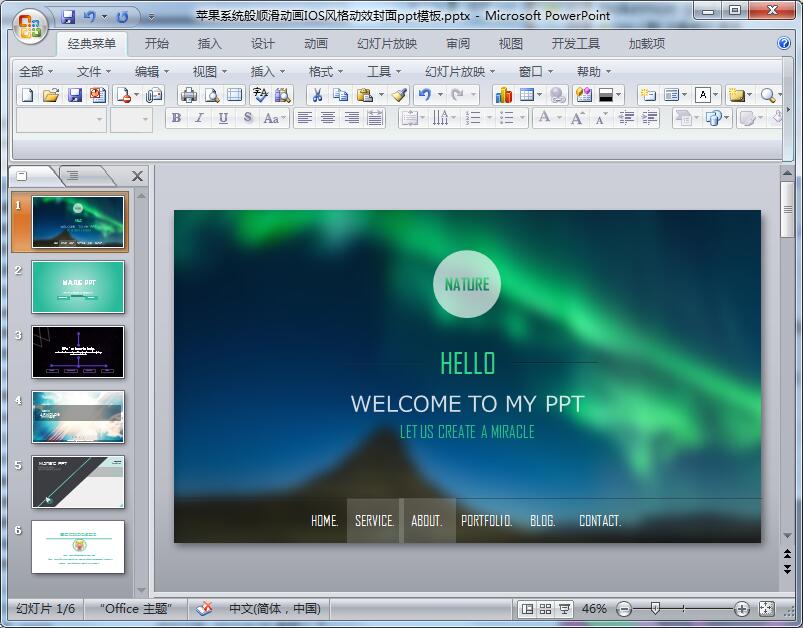Open PowerPoint Help question mark
The height and width of the screenshot is (628, 803).
tap(784, 43)
